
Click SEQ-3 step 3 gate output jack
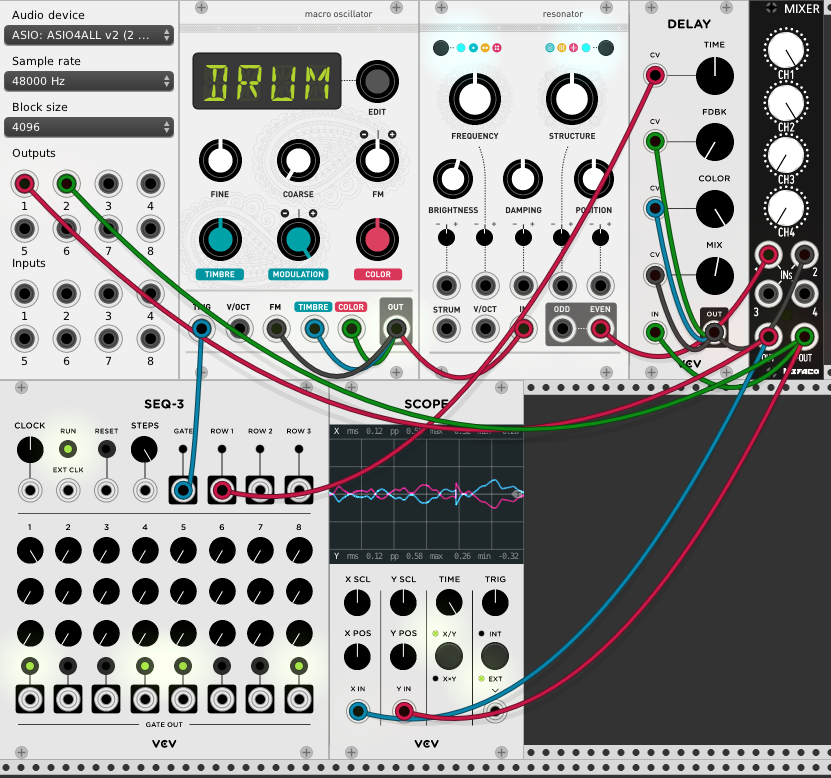(106, 699)
